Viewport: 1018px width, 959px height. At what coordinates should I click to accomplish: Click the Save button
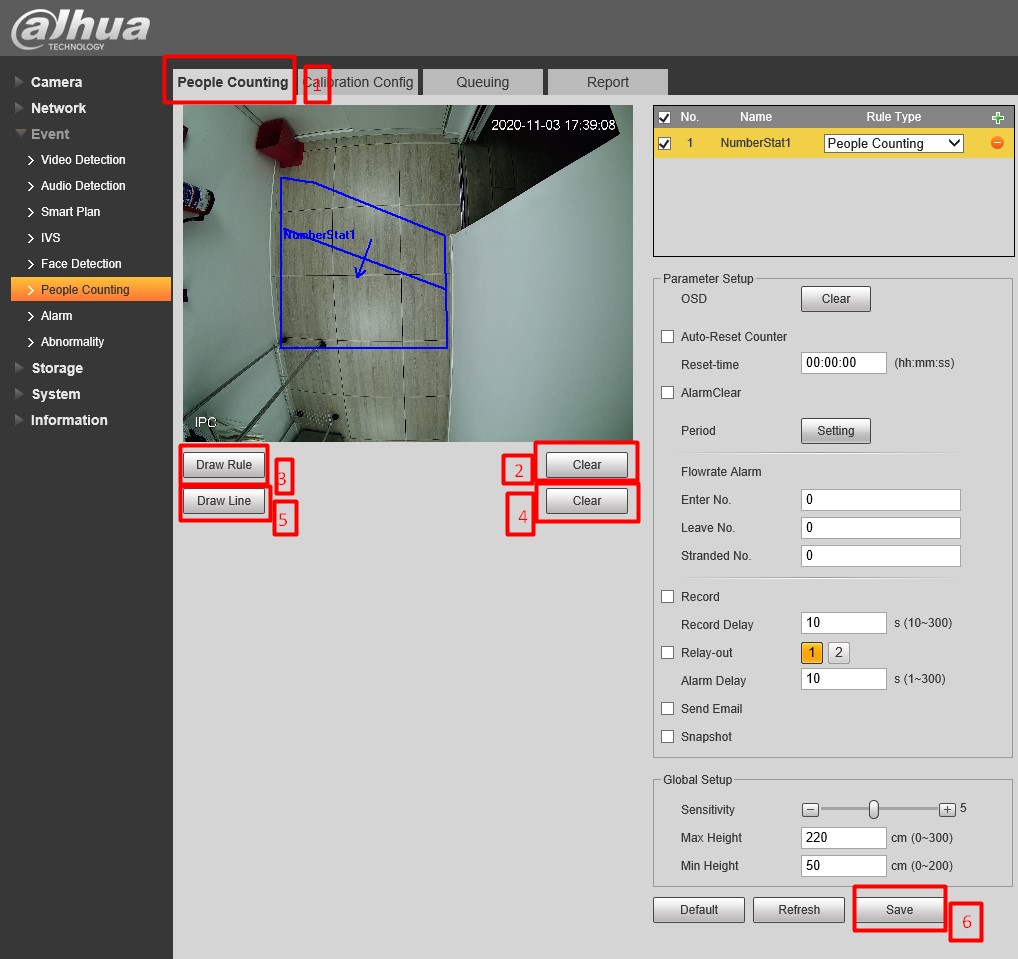coord(899,910)
